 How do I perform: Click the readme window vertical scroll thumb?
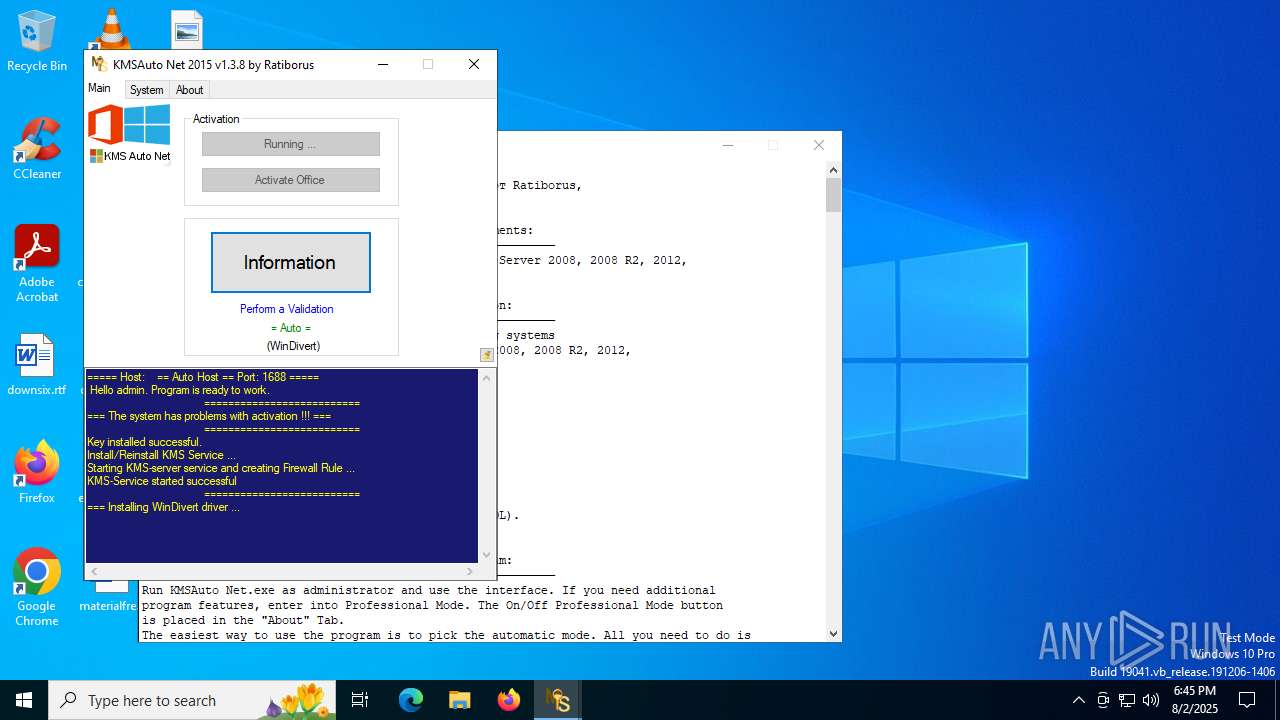click(x=833, y=195)
